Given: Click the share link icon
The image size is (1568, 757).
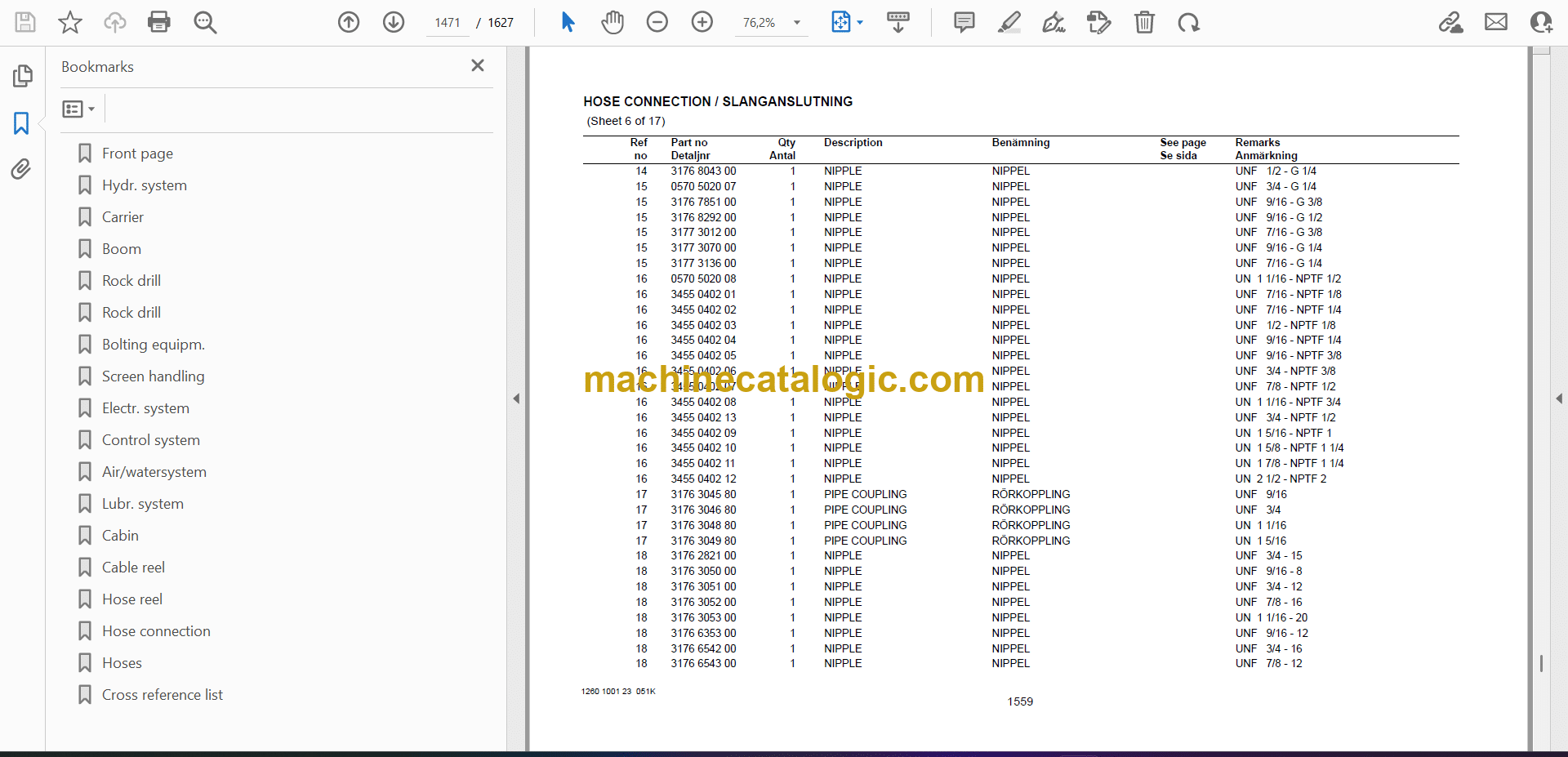Looking at the screenshot, I should (1451, 22).
